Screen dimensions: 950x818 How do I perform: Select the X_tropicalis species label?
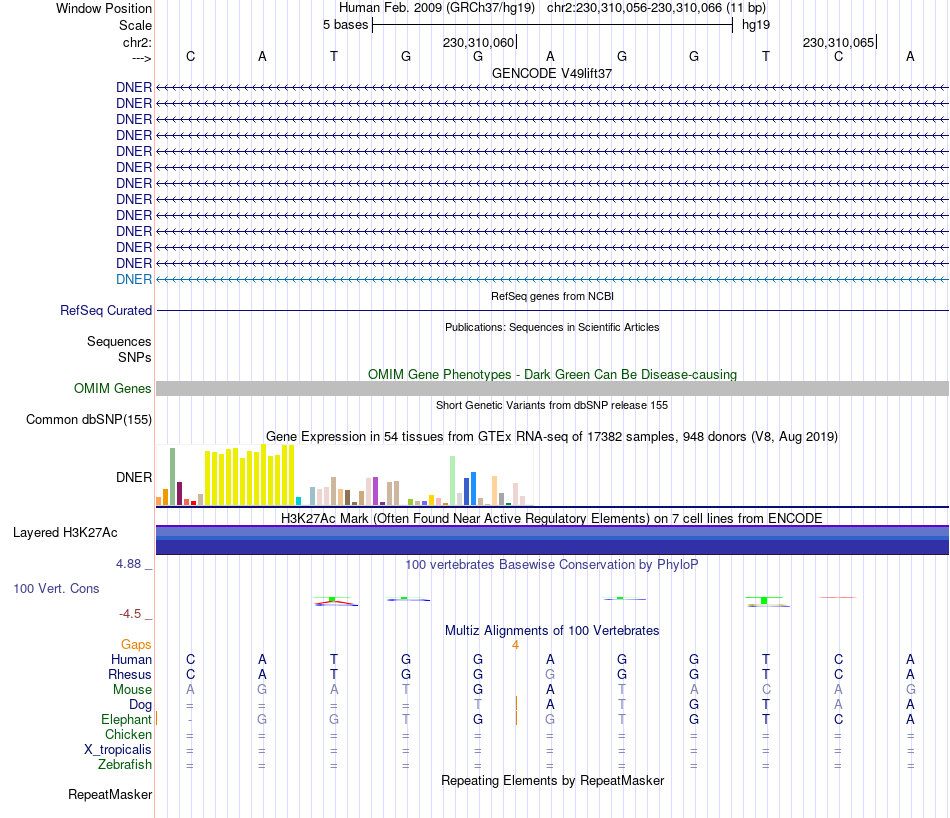click(x=118, y=750)
